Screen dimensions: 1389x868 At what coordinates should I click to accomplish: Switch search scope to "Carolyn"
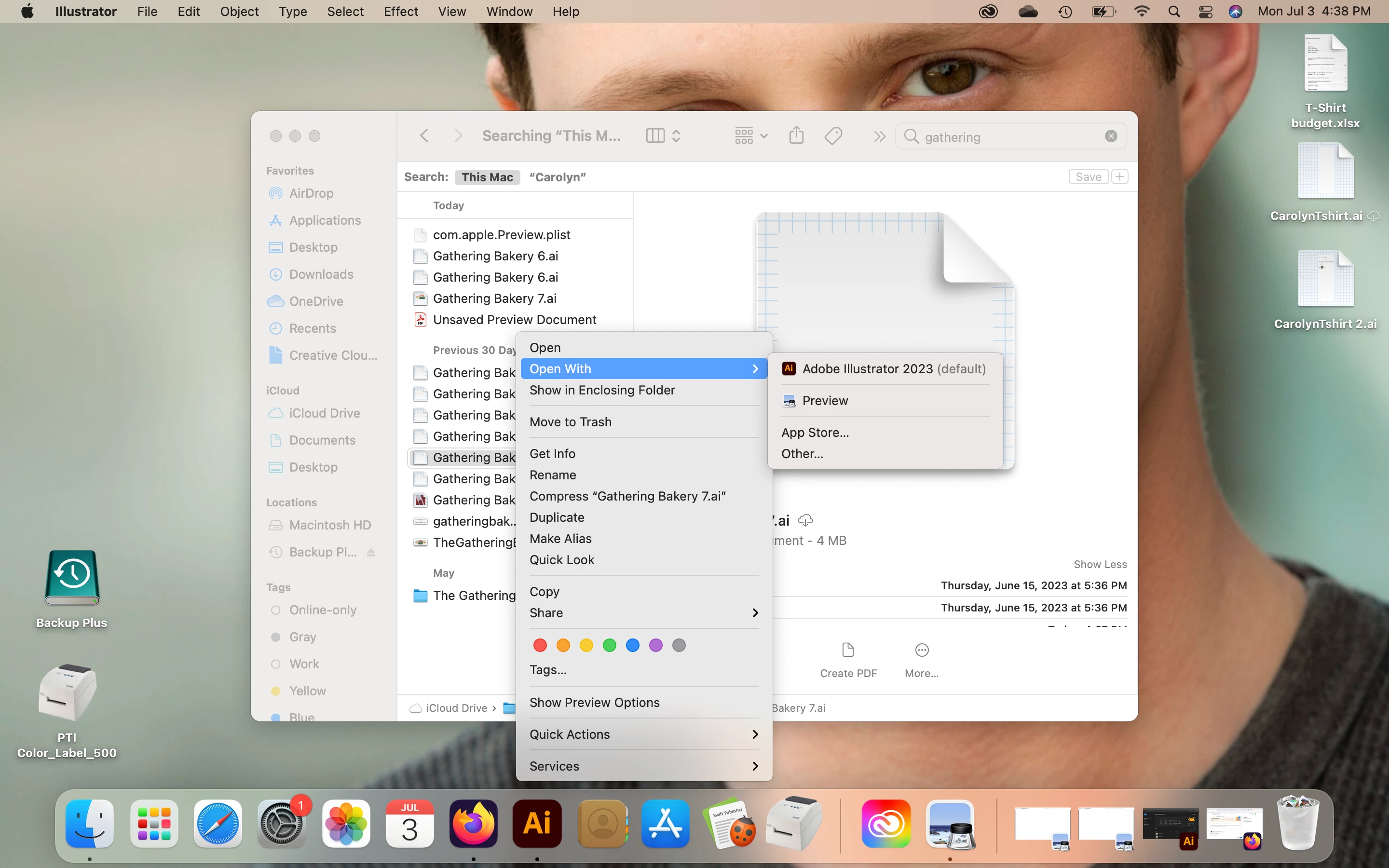click(x=557, y=177)
